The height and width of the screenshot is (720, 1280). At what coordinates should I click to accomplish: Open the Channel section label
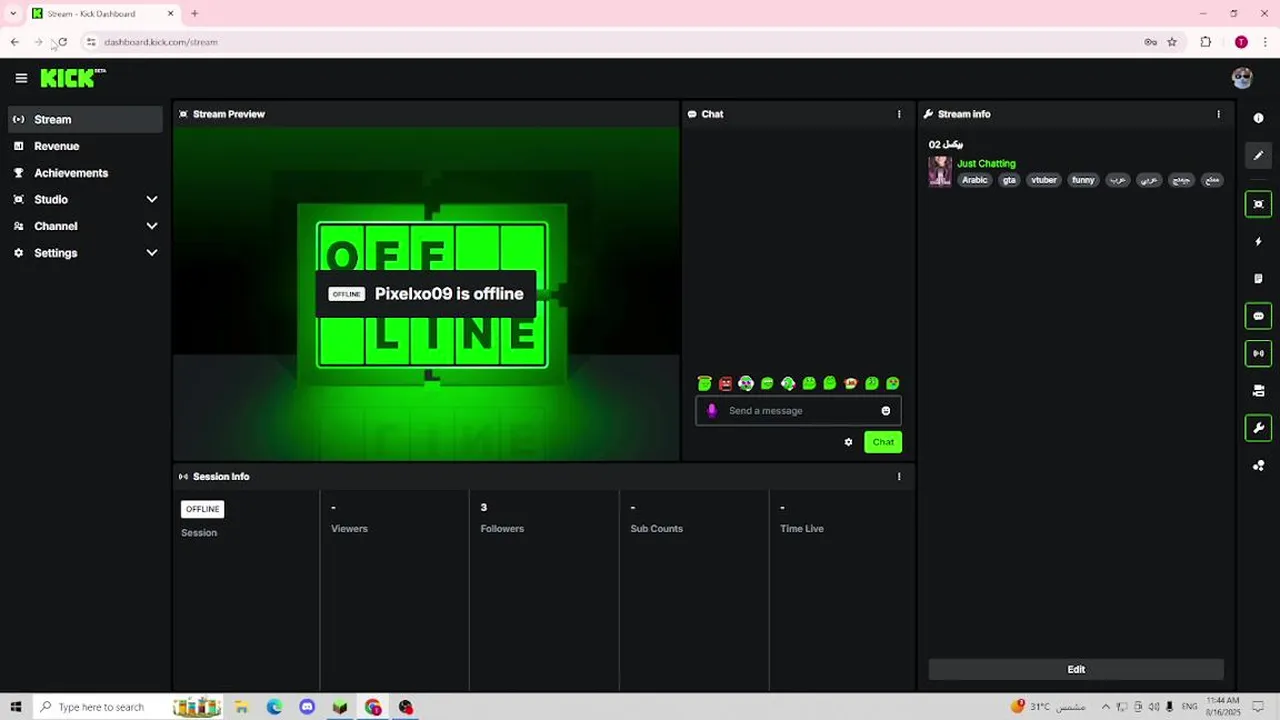pyautogui.click(x=56, y=226)
